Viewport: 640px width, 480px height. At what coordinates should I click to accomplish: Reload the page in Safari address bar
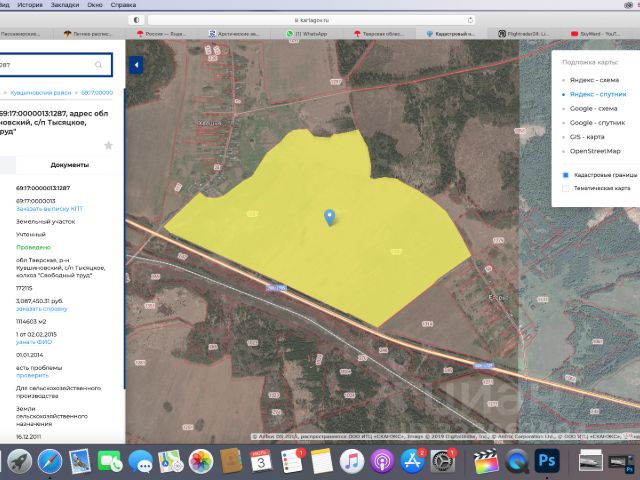tap(471, 19)
